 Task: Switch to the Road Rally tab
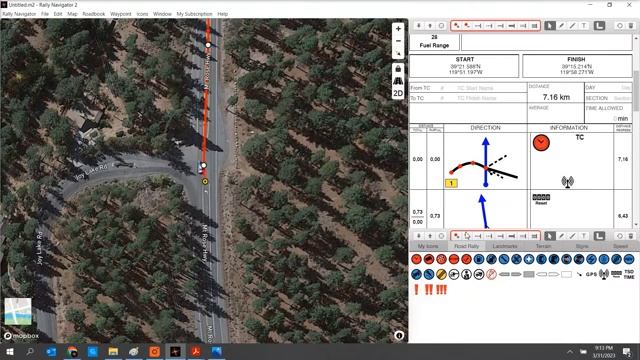(x=467, y=246)
